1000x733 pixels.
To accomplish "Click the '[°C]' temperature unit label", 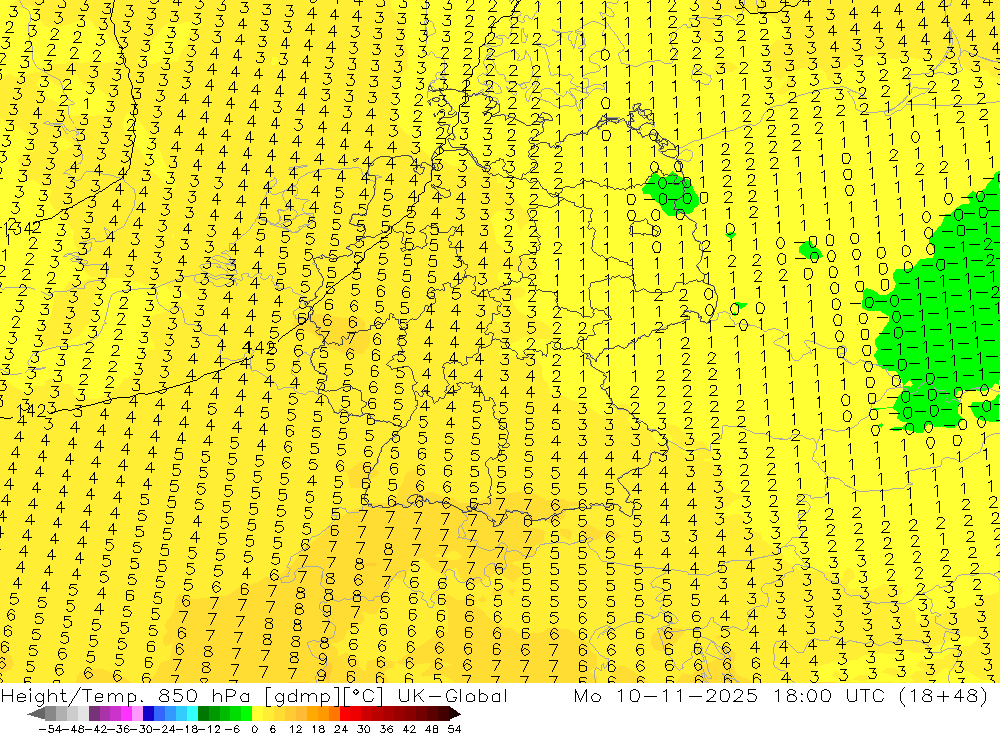I will click(x=364, y=696).
